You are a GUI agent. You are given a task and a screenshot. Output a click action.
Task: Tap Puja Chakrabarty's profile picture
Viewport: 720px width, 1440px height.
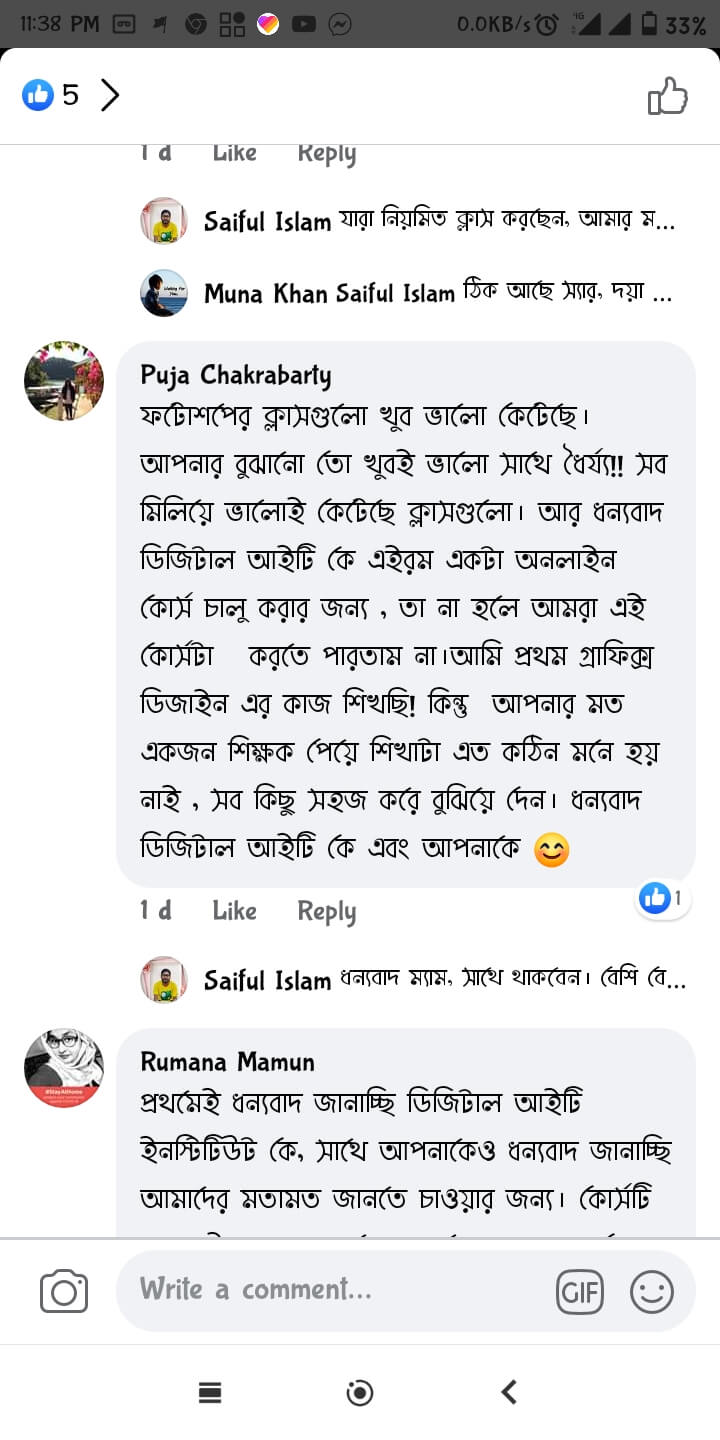[x=64, y=381]
